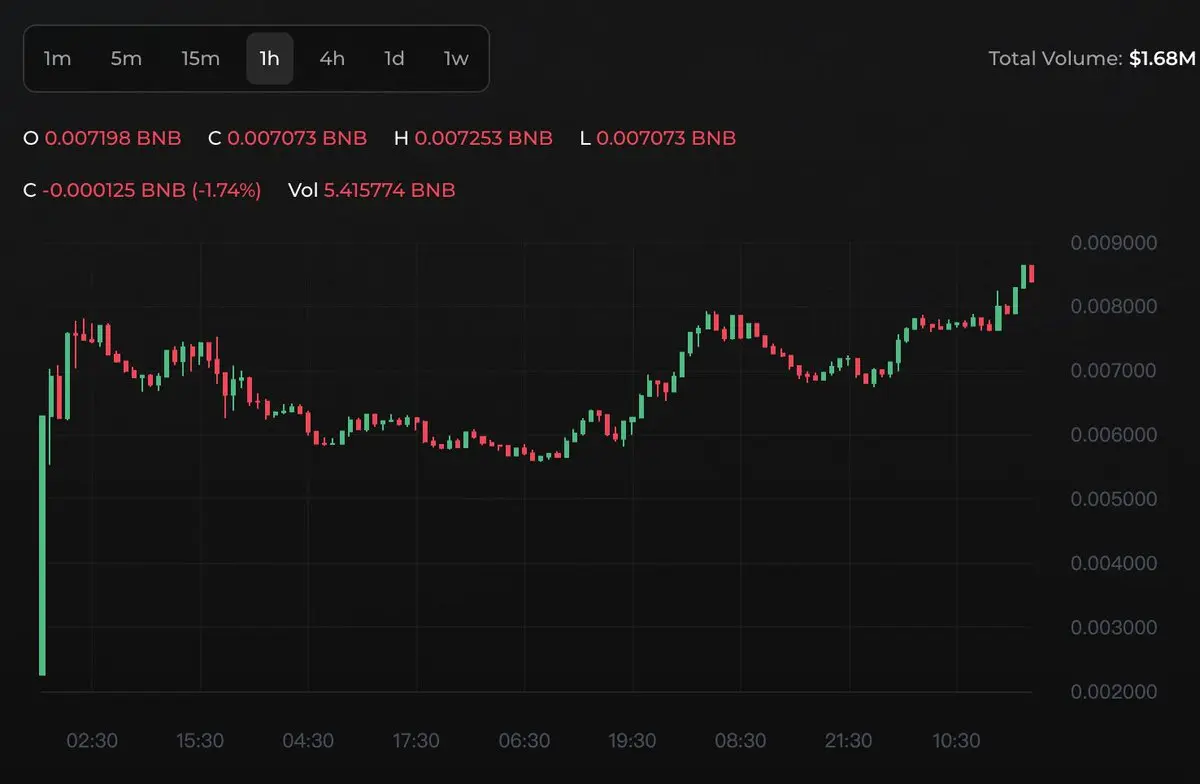This screenshot has width=1200, height=784.
Task: Click the 19:30 time axis label
Action: click(632, 741)
